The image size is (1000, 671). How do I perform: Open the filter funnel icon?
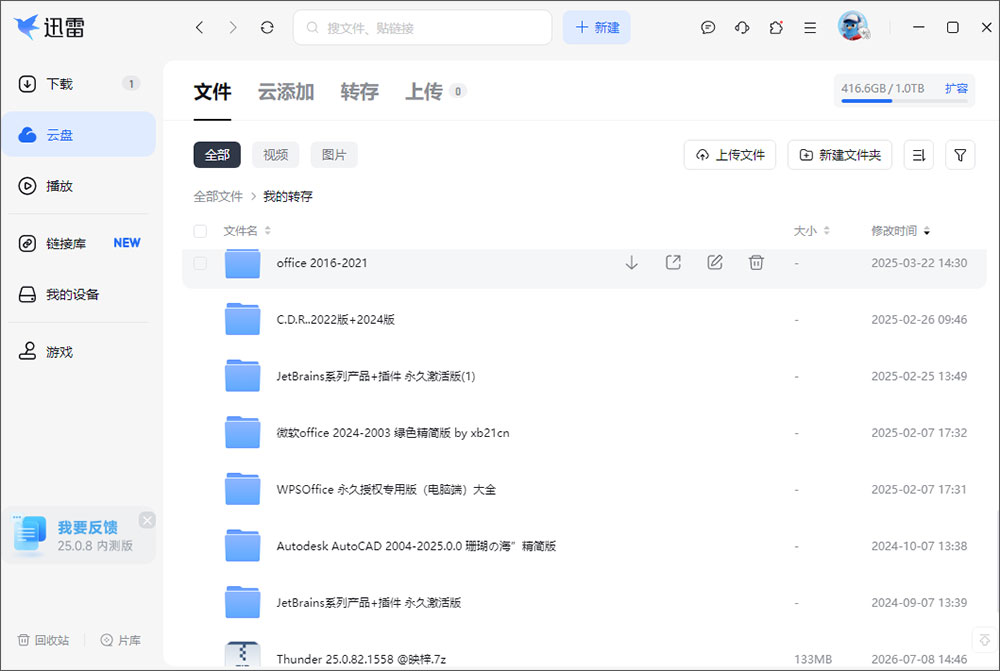[x=960, y=155]
